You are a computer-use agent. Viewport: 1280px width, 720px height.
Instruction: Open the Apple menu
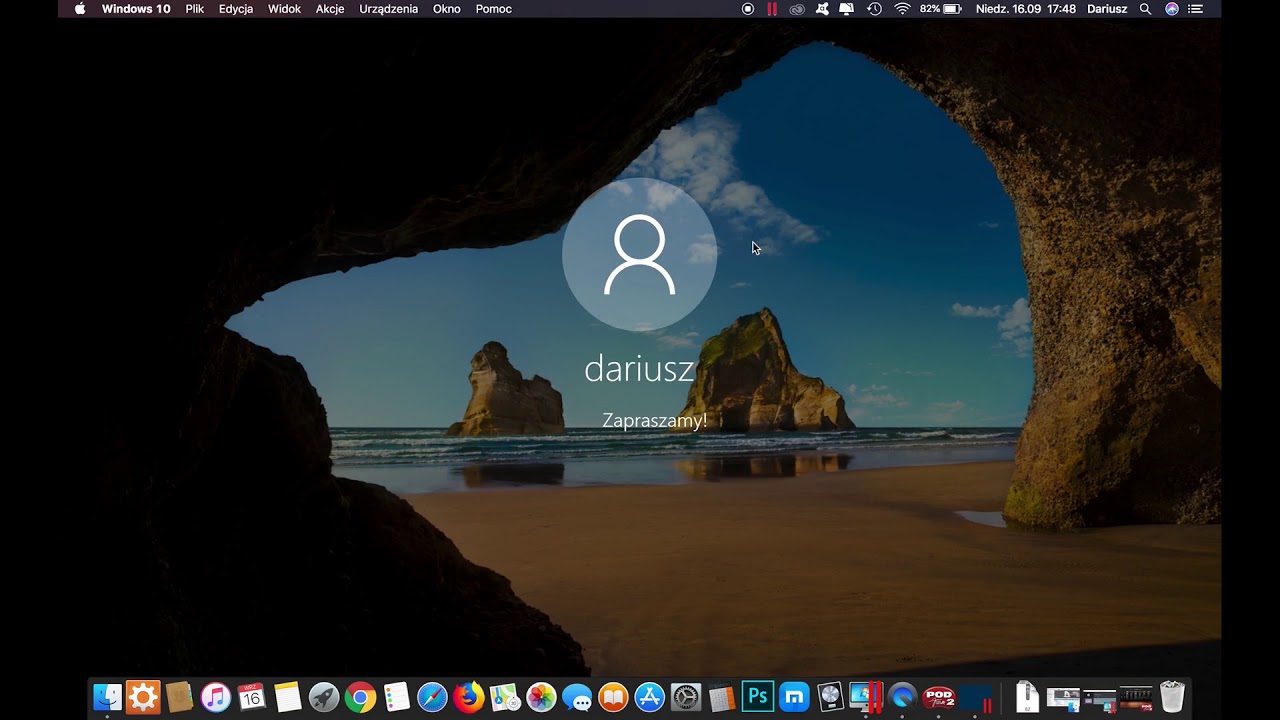[x=80, y=9]
